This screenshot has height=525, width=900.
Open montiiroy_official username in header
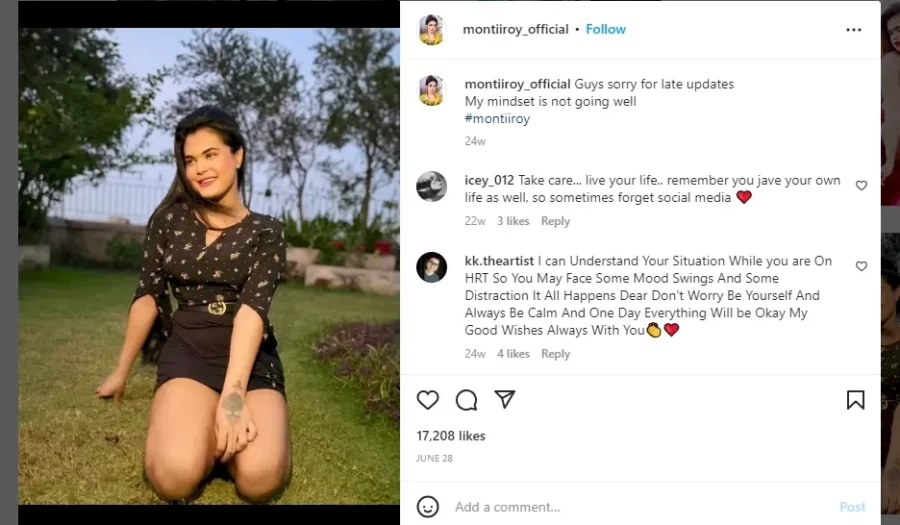(x=515, y=30)
